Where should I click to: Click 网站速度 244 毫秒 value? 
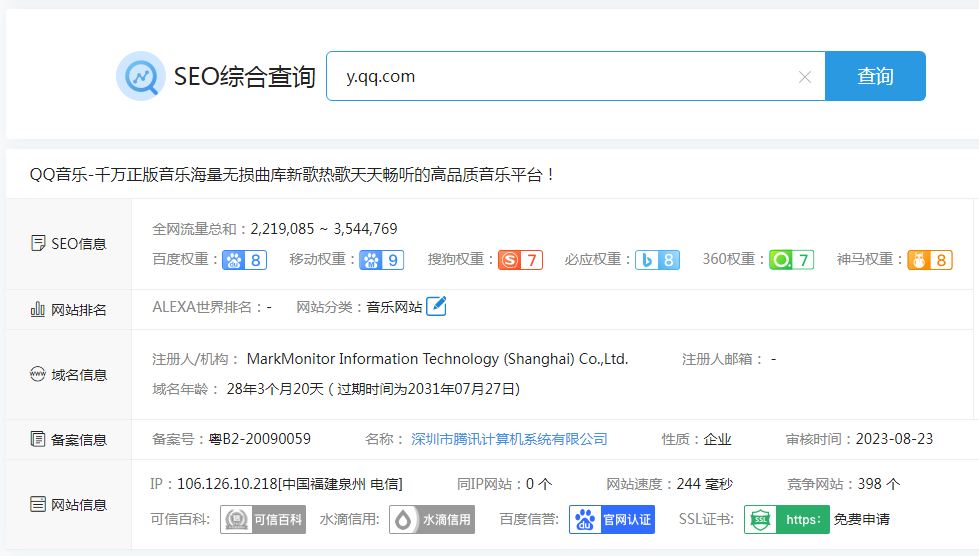click(x=704, y=484)
